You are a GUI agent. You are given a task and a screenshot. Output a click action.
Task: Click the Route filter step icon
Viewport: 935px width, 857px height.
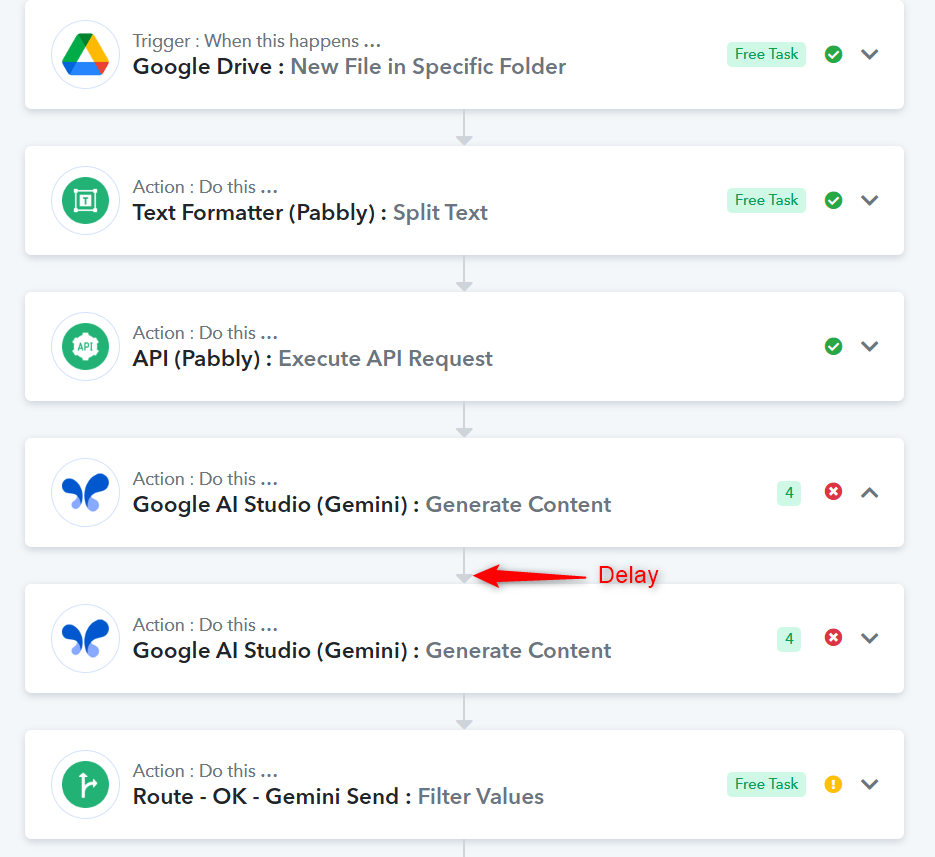point(85,784)
